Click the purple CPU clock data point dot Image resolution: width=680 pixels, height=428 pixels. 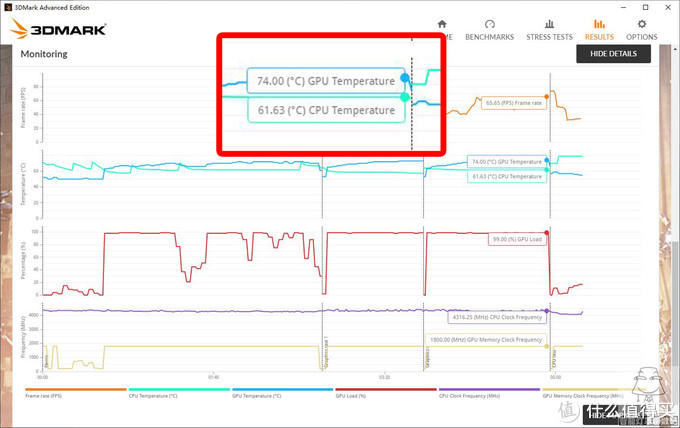[x=546, y=311]
